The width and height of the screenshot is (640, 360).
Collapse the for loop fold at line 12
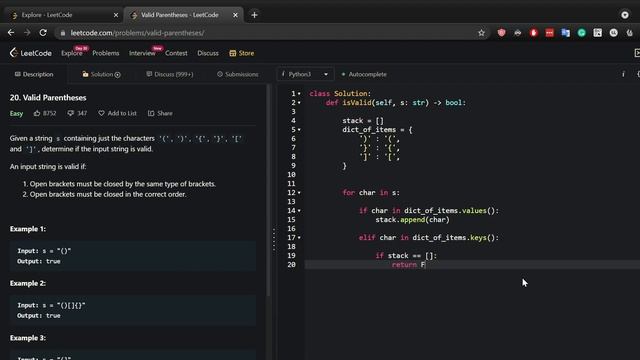coord(299,193)
